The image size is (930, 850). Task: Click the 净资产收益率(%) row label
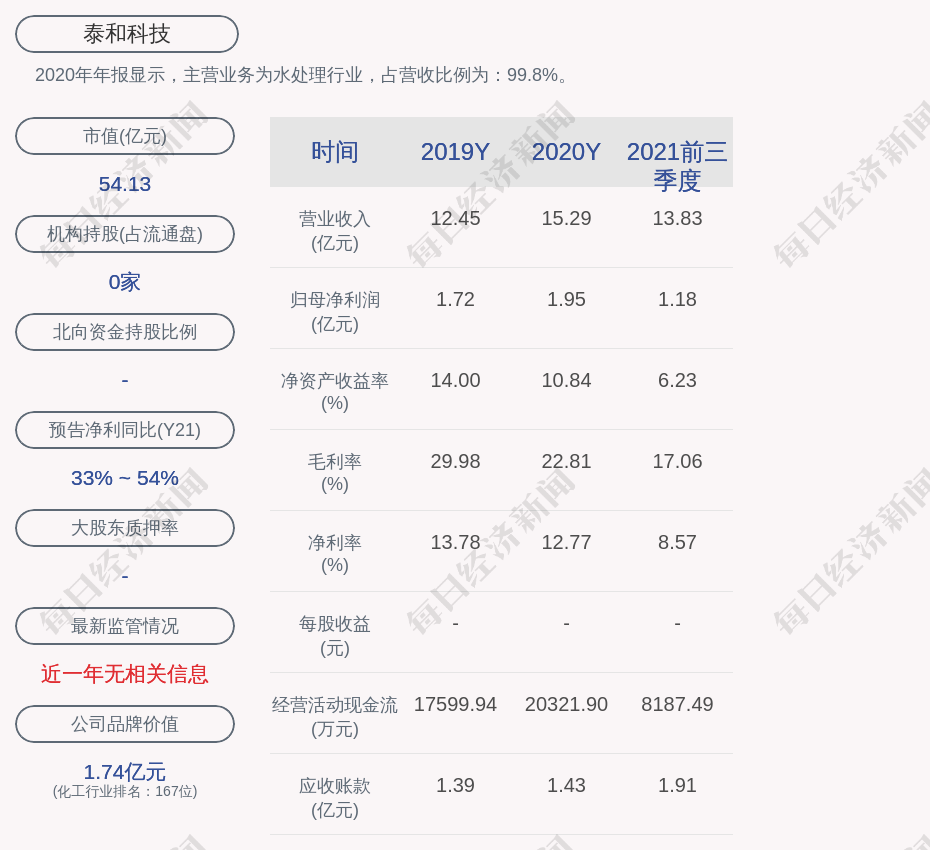click(335, 392)
